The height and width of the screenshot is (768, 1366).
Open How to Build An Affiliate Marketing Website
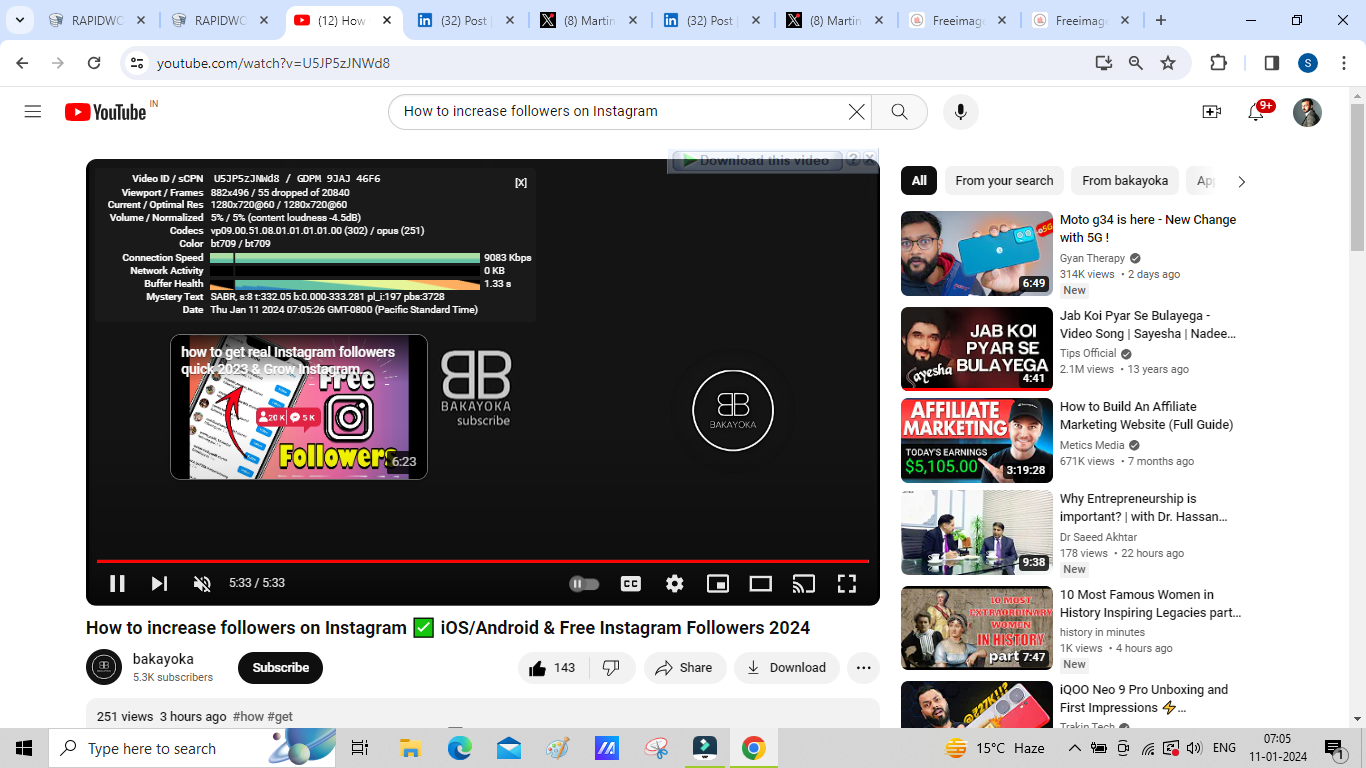point(1146,416)
